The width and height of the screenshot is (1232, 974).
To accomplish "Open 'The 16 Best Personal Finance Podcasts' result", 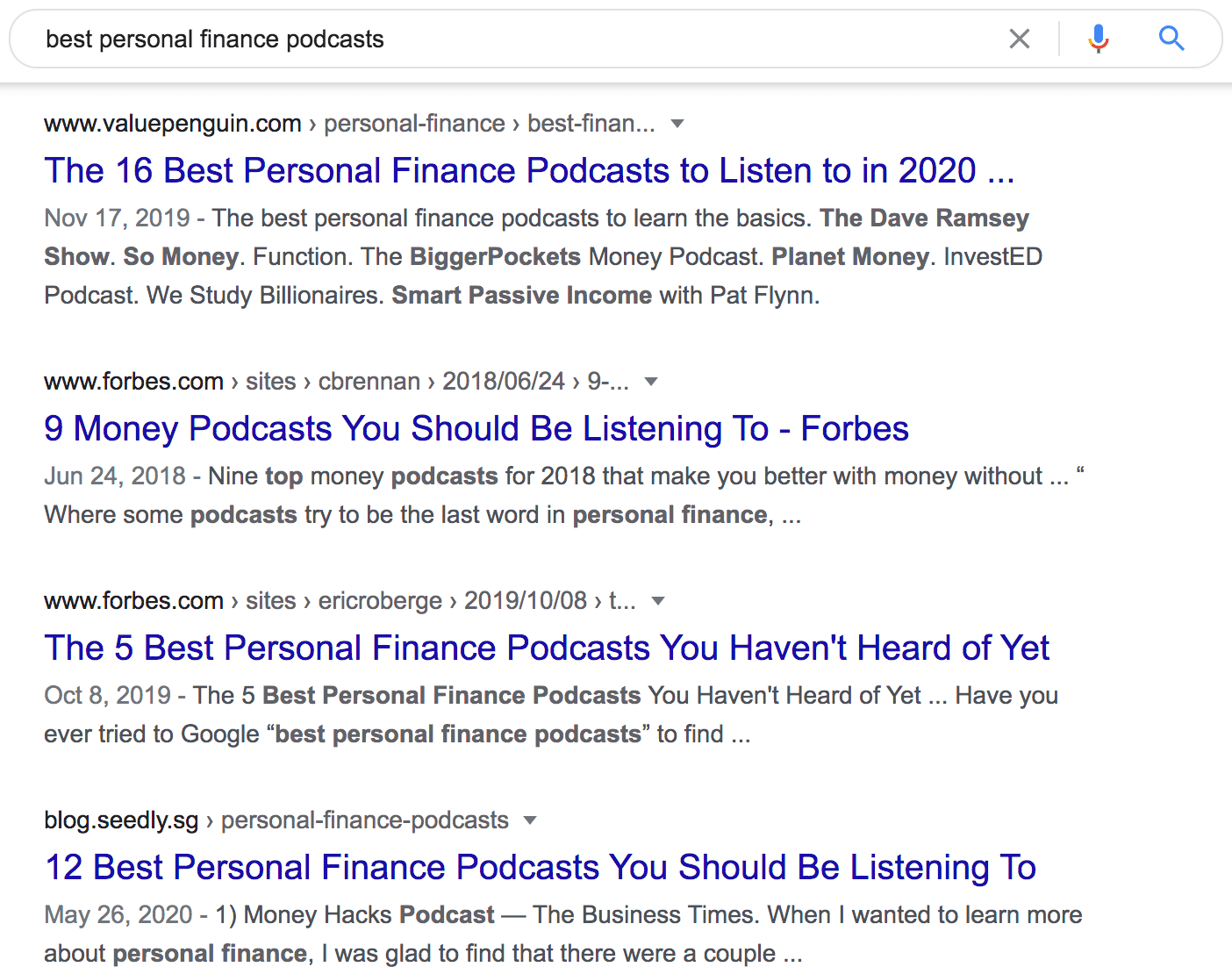I will (x=528, y=170).
